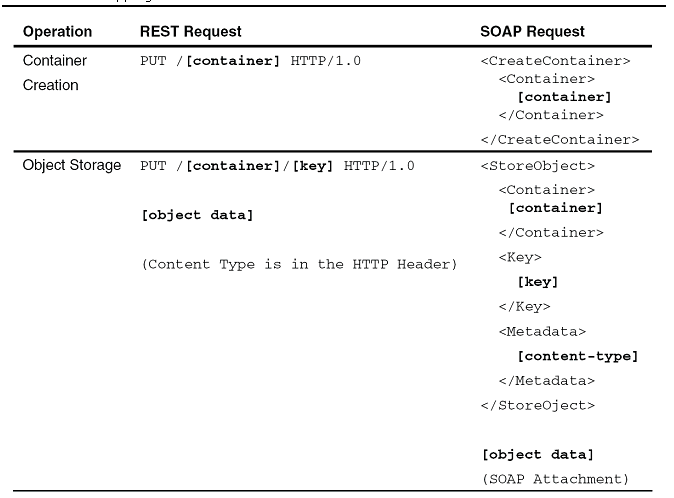Click the REST Request column header
The width and height of the screenshot is (674, 498).
[x=190, y=31]
